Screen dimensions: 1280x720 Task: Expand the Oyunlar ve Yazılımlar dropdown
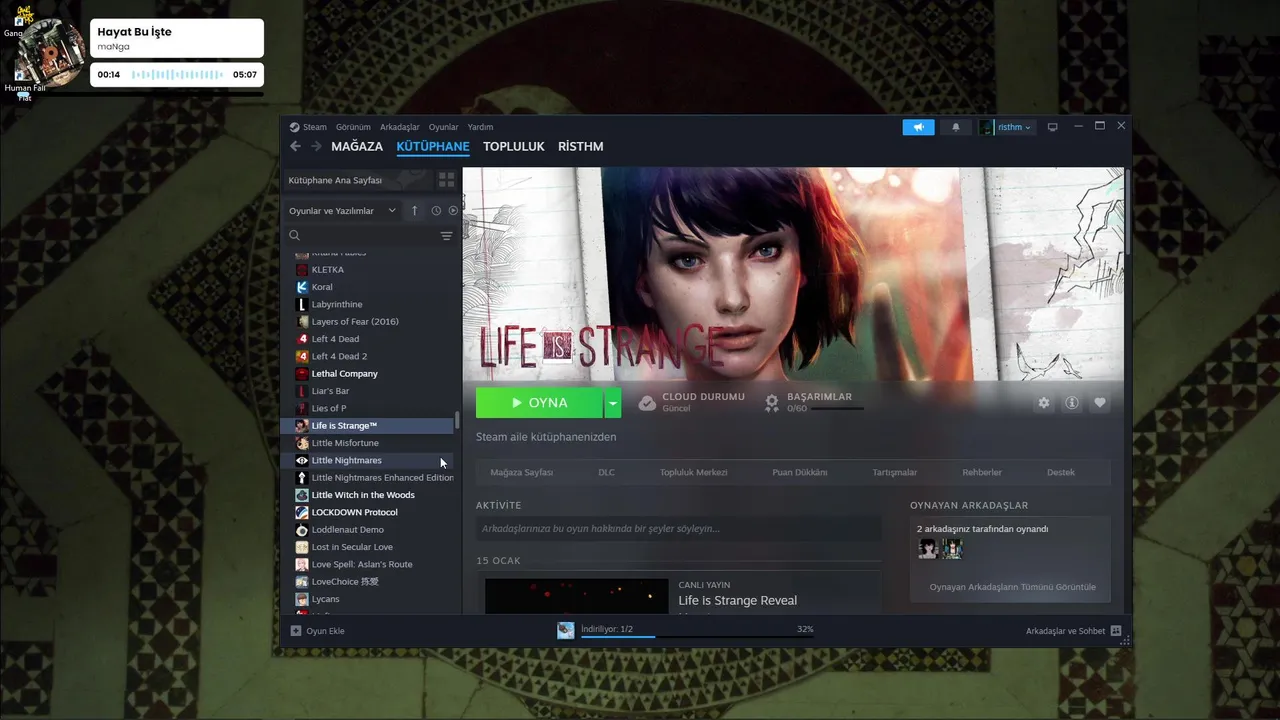[x=342, y=211]
